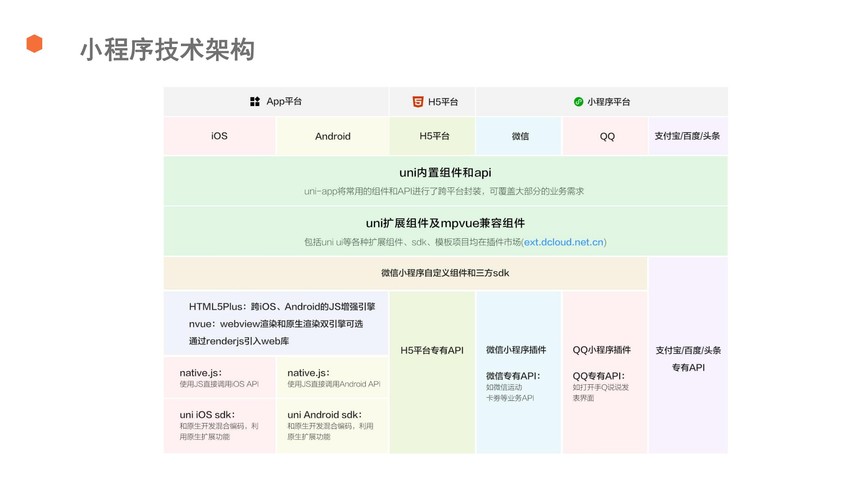Click the 微信专有API label
The image size is (860, 484).
(x=513, y=376)
